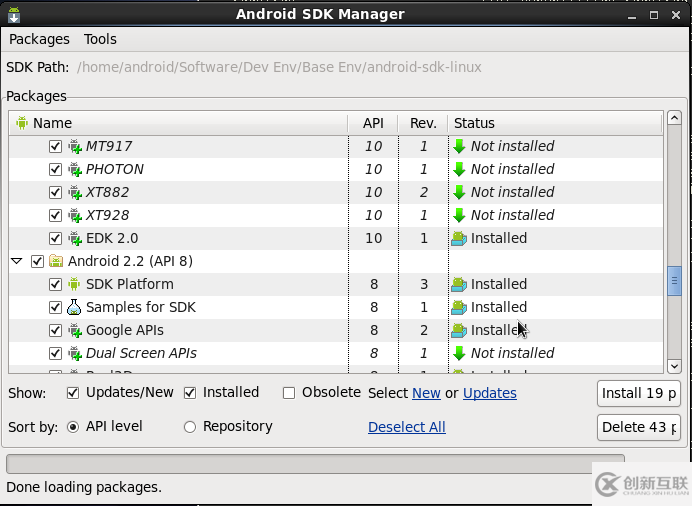Screen dimensions: 692x506
Task: Click the installed status icon for EDK 2.0
Action: pos(459,239)
